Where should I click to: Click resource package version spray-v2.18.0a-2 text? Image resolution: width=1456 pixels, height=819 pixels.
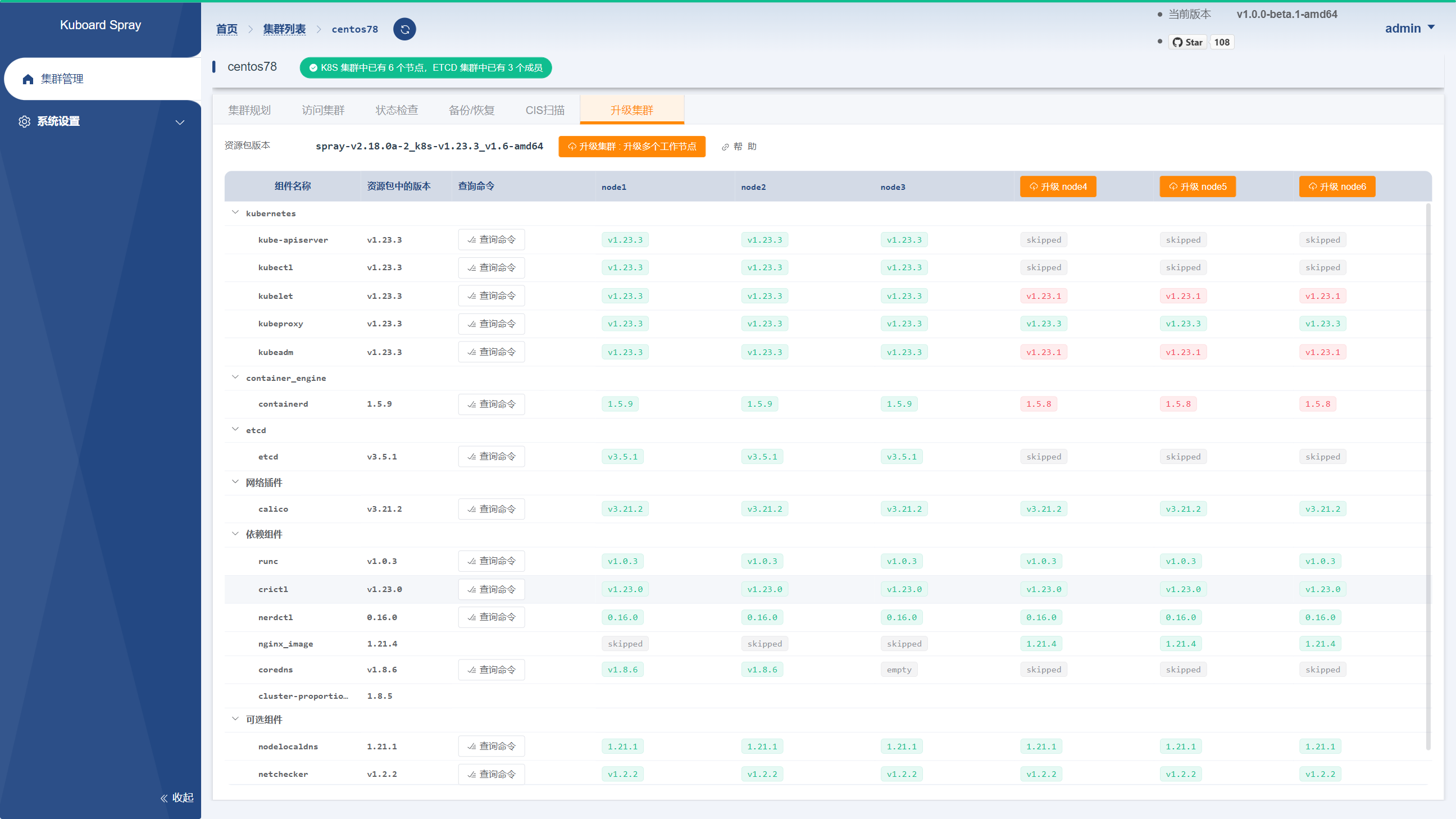[429, 147]
